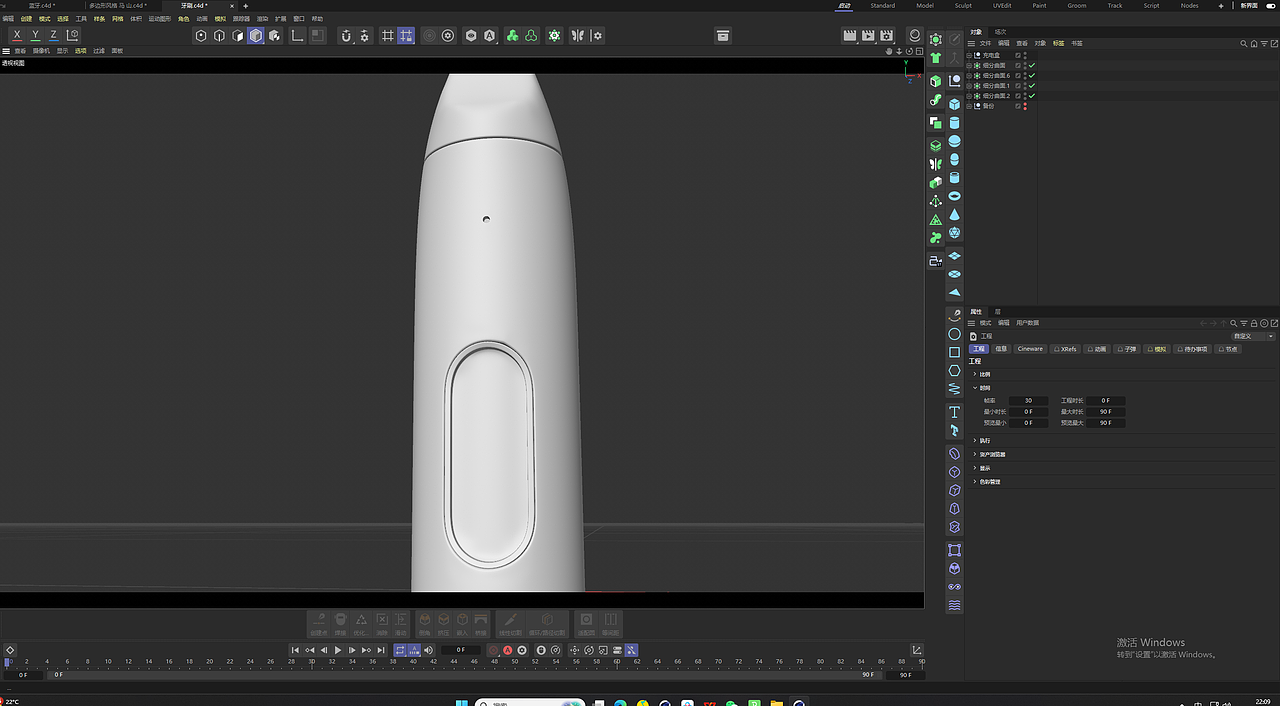Switch to the 多边形风格 马 山.c4d document tab
The height and width of the screenshot is (706, 1280).
(x=118, y=5)
